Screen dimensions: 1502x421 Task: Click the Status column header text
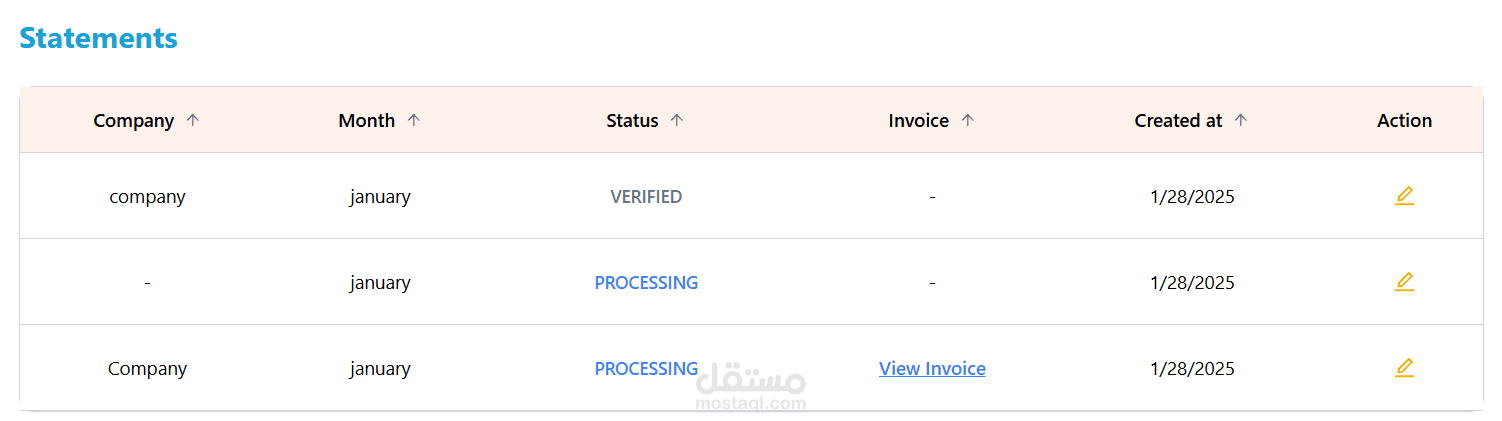632,121
